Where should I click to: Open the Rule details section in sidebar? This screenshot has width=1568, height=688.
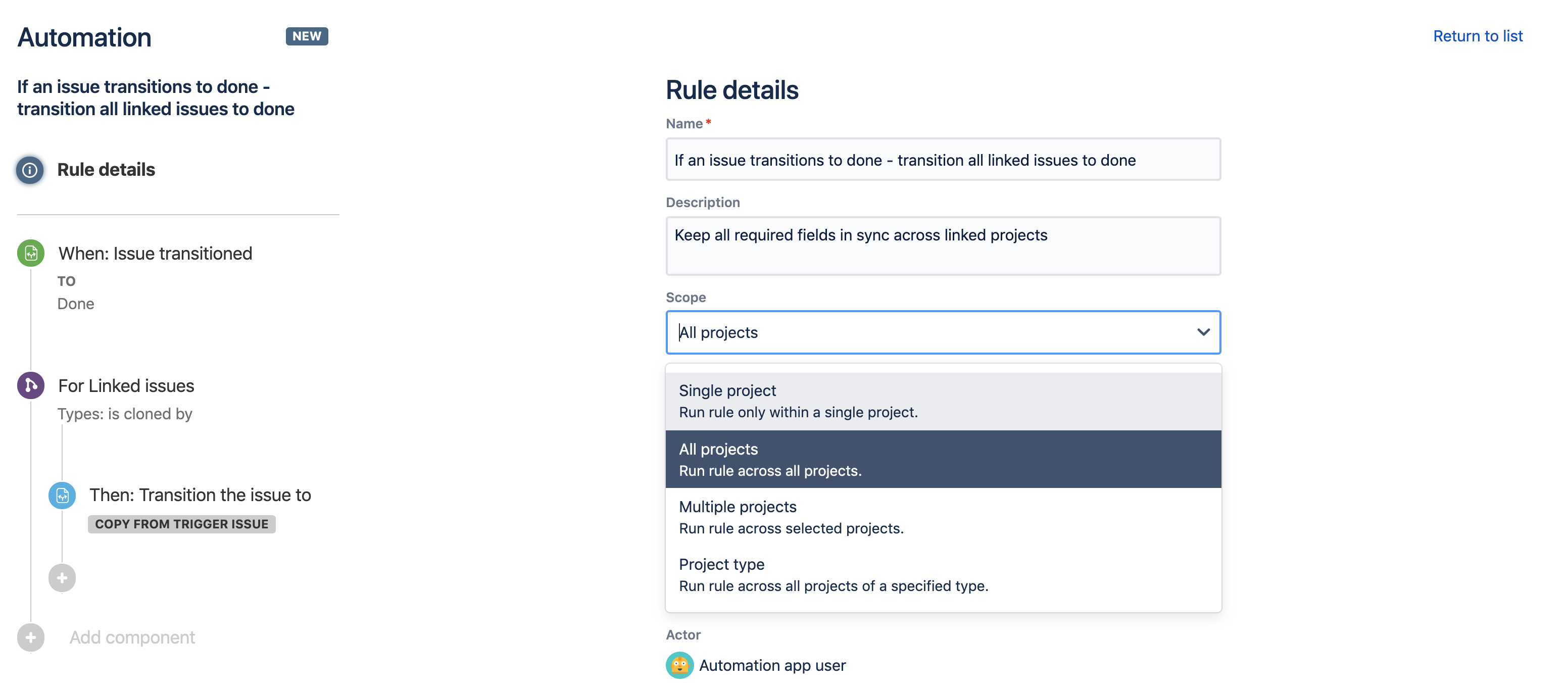[106, 170]
